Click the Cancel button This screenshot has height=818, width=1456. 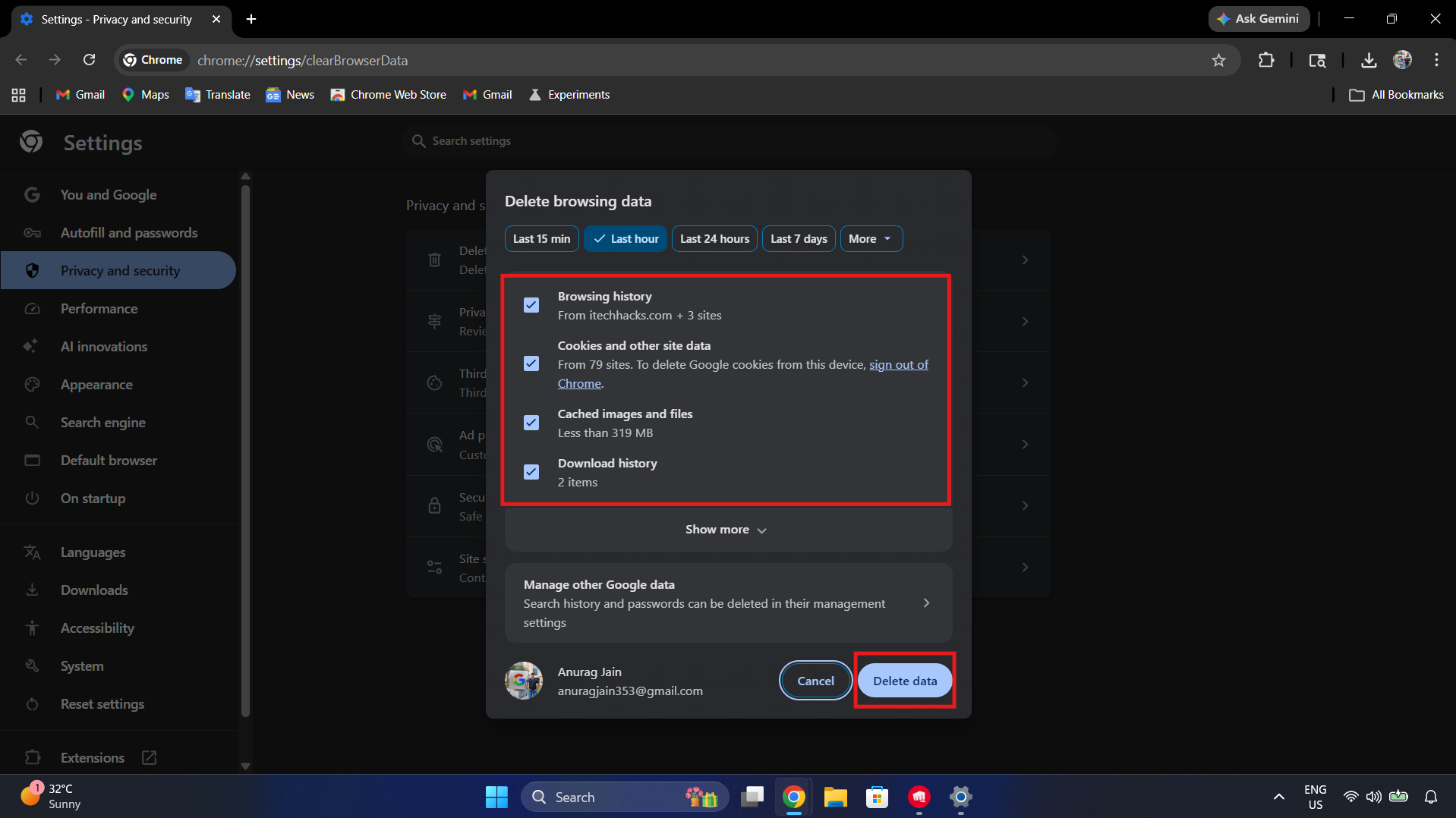click(815, 681)
